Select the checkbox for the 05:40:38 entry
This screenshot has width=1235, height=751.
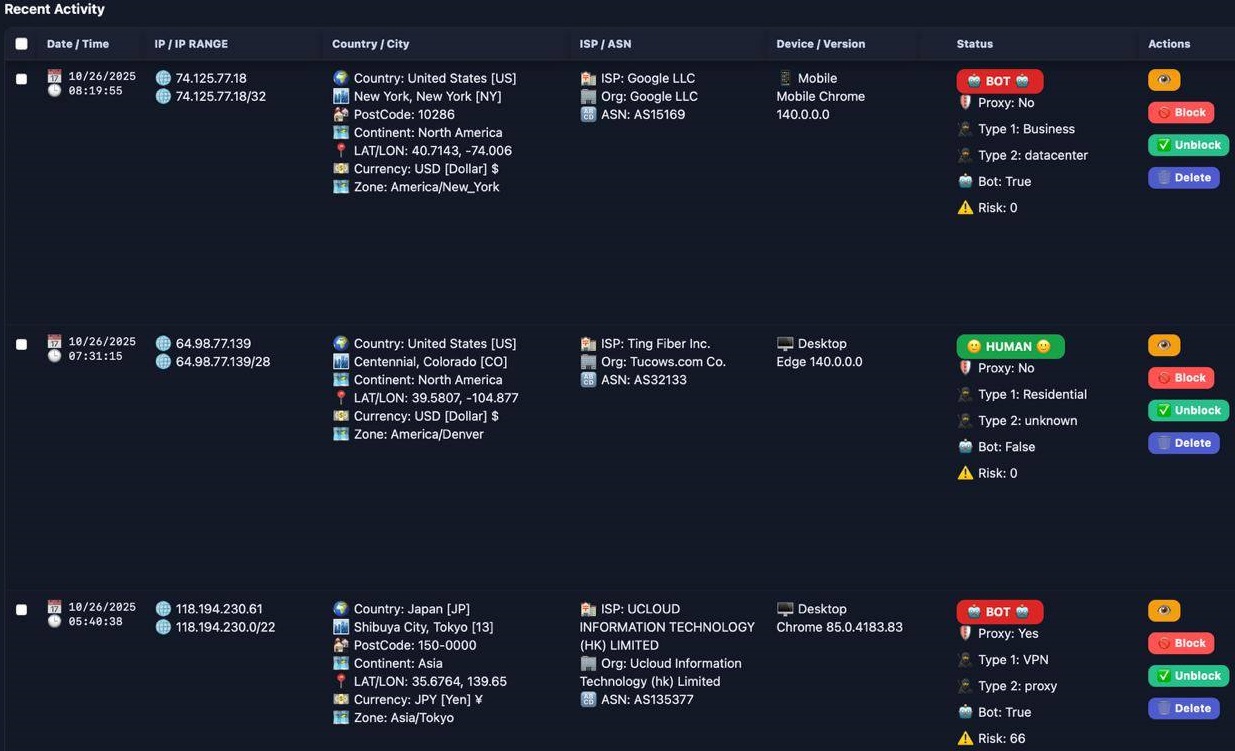click(x=22, y=609)
